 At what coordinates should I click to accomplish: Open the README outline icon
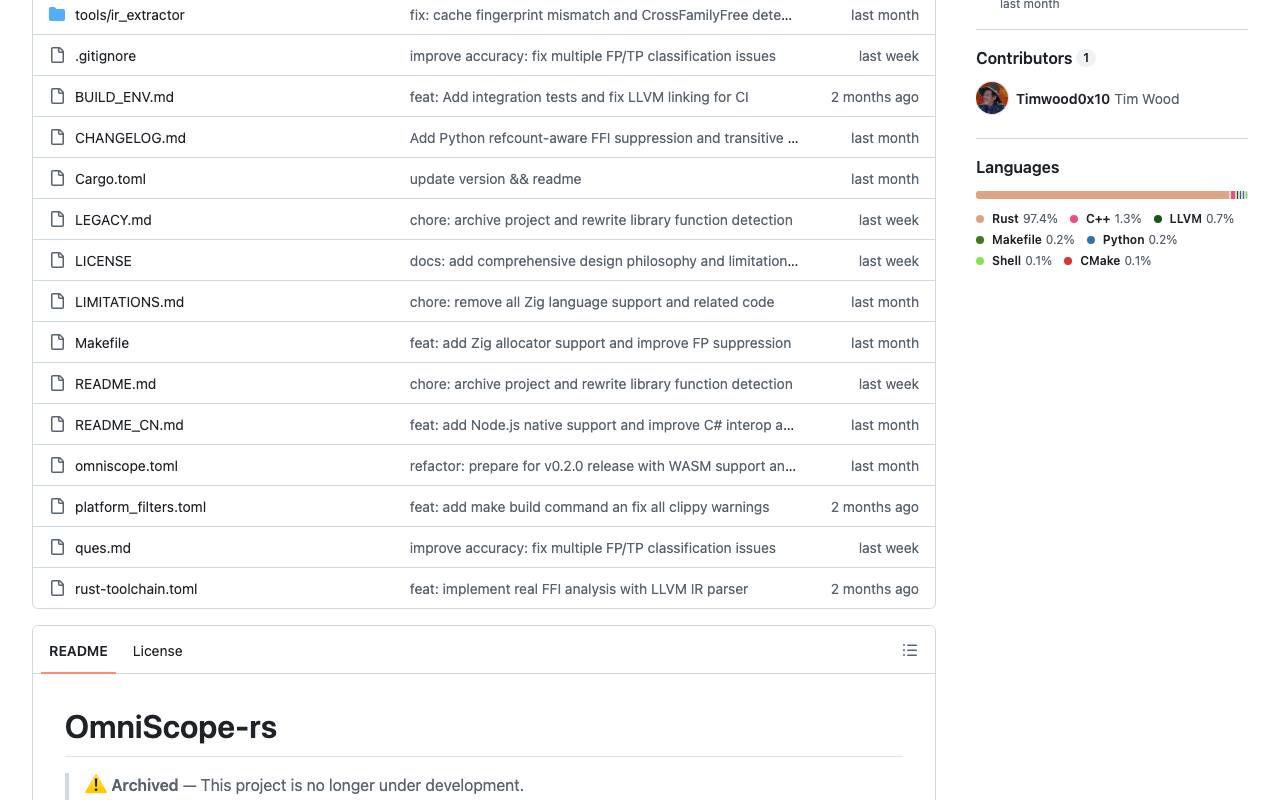tap(910, 650)
